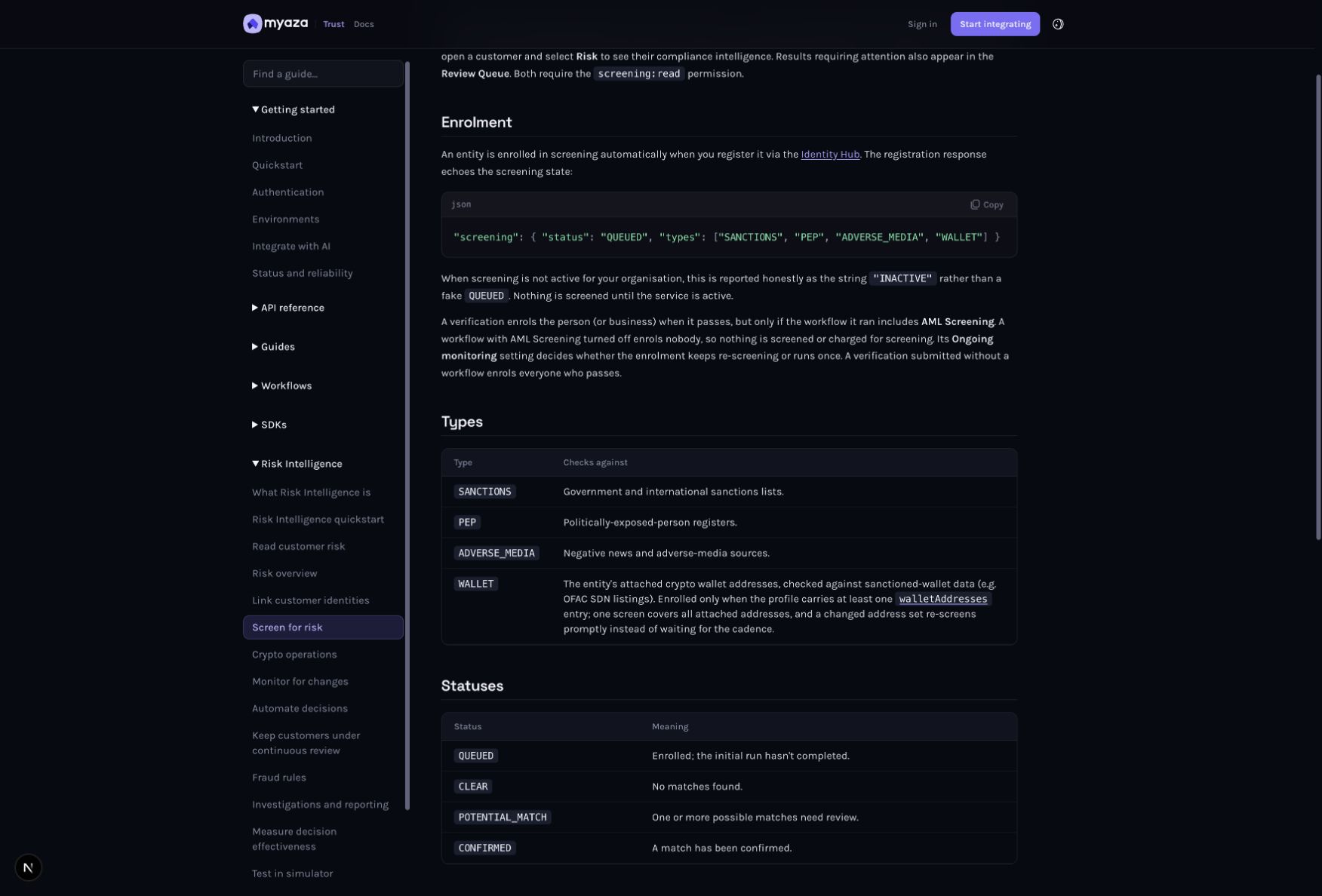Open Keep customers under continuous review

[306, 743]
